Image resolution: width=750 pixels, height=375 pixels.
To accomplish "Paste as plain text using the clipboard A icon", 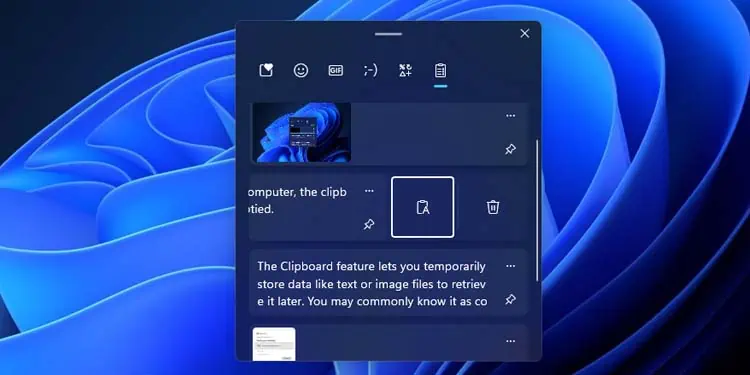I will [x=423, y=207].
